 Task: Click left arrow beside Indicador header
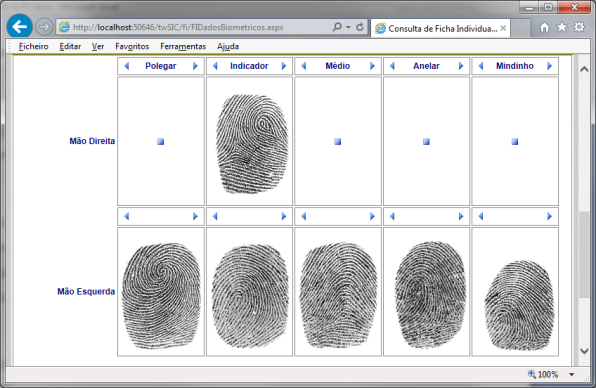pos(215,66)
